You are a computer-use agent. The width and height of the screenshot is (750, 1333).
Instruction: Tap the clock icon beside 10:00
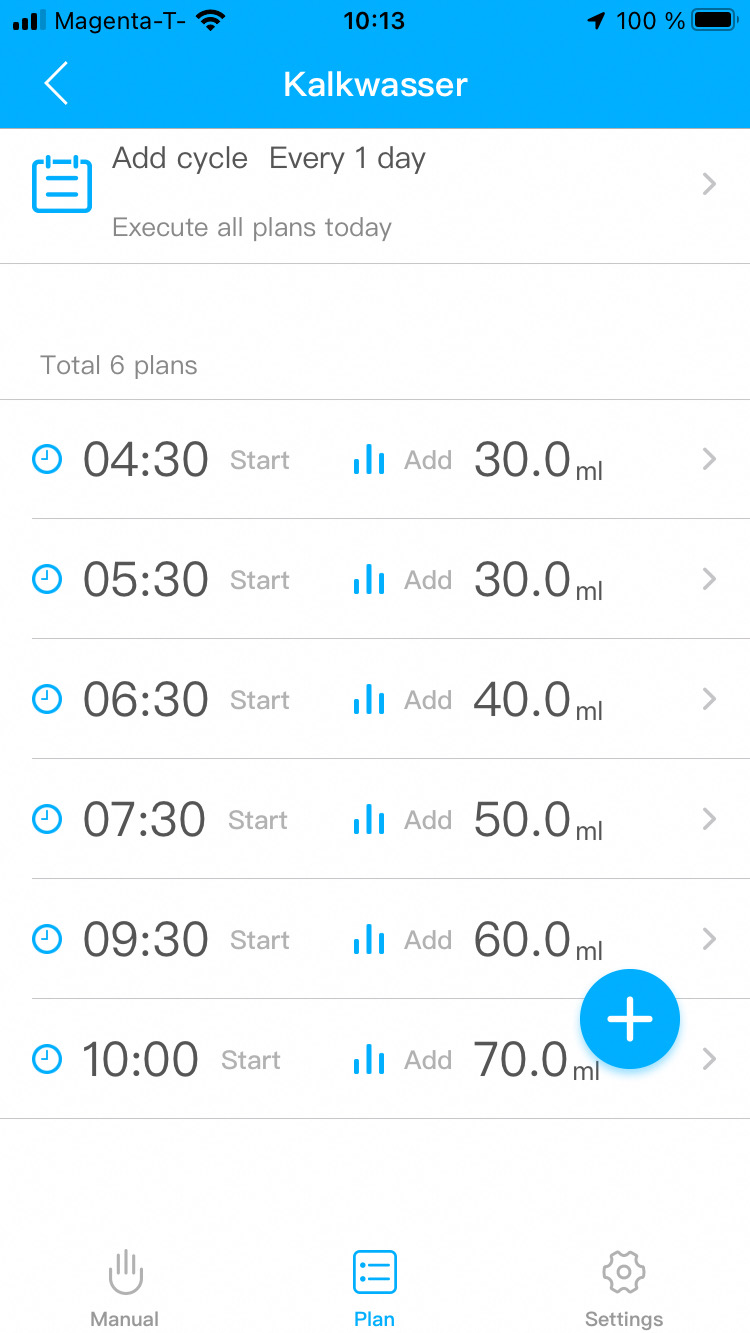(47, 1059)
